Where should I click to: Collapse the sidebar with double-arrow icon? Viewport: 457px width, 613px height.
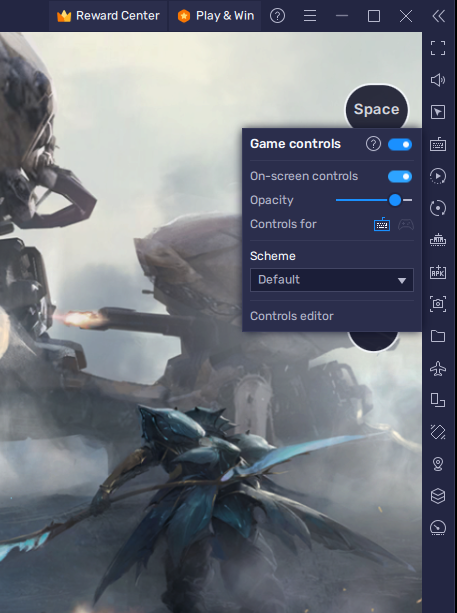click(x=439, y=16)
